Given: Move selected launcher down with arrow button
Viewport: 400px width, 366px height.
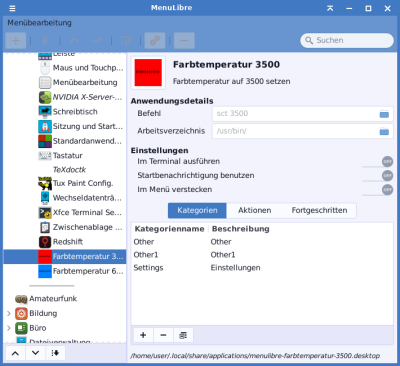Looking at the screenshot, I should 35,353.
